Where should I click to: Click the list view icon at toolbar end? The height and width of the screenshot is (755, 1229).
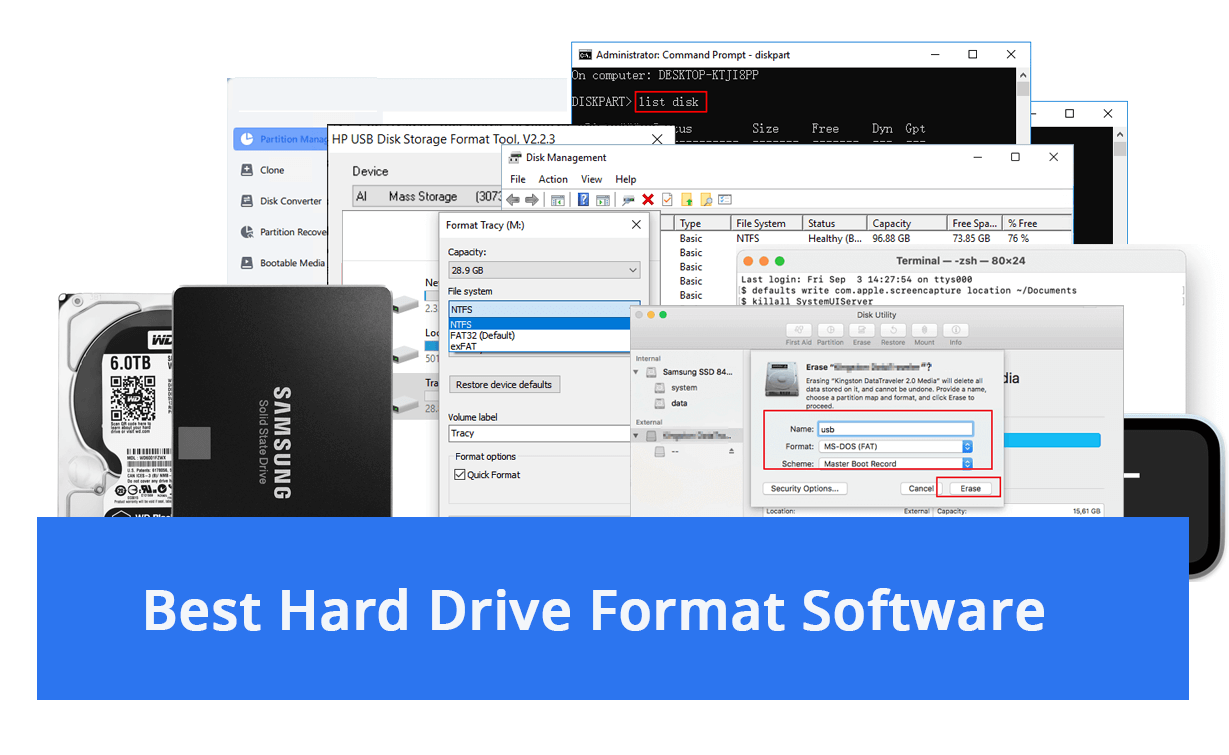pos(725,200)
